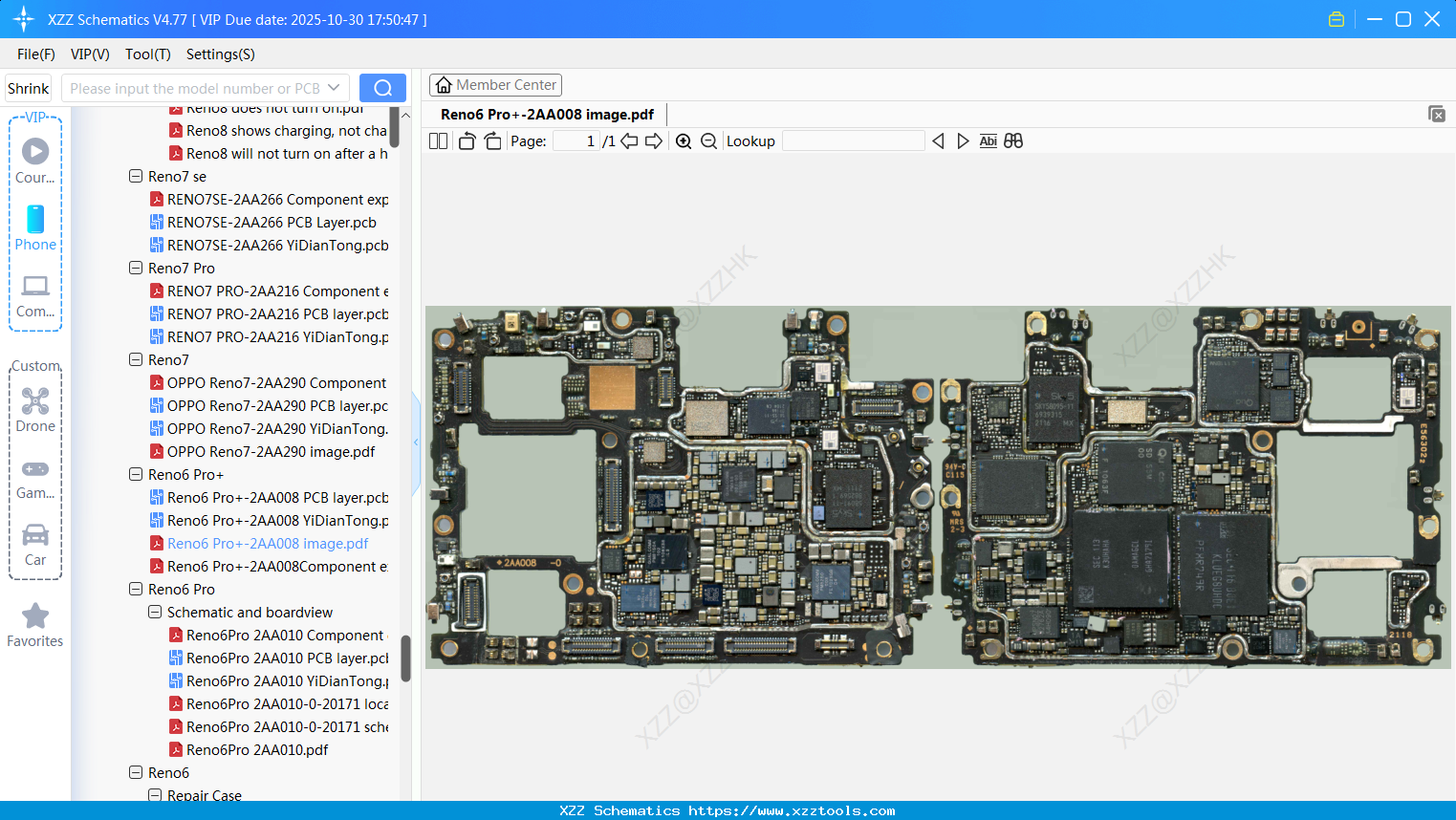Click the blue search button
The image size is (1456, 820).
[x=382, y=88]
